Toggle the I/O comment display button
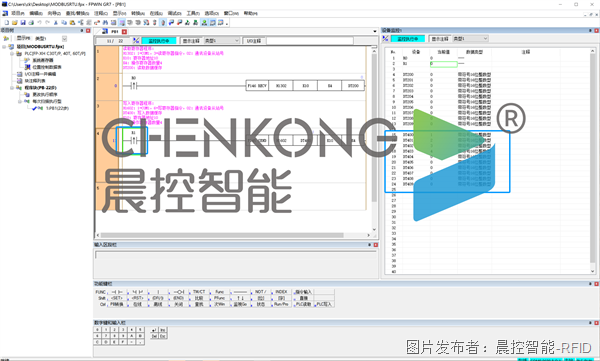 pyautogui.click(x=254, y=41)
